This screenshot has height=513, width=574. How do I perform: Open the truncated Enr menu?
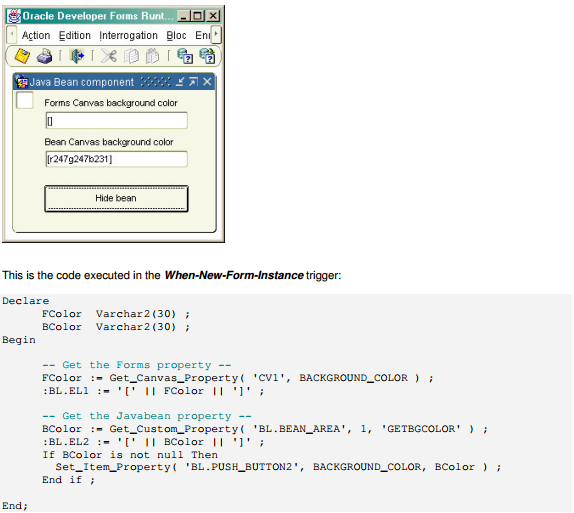tap(203, 36)
